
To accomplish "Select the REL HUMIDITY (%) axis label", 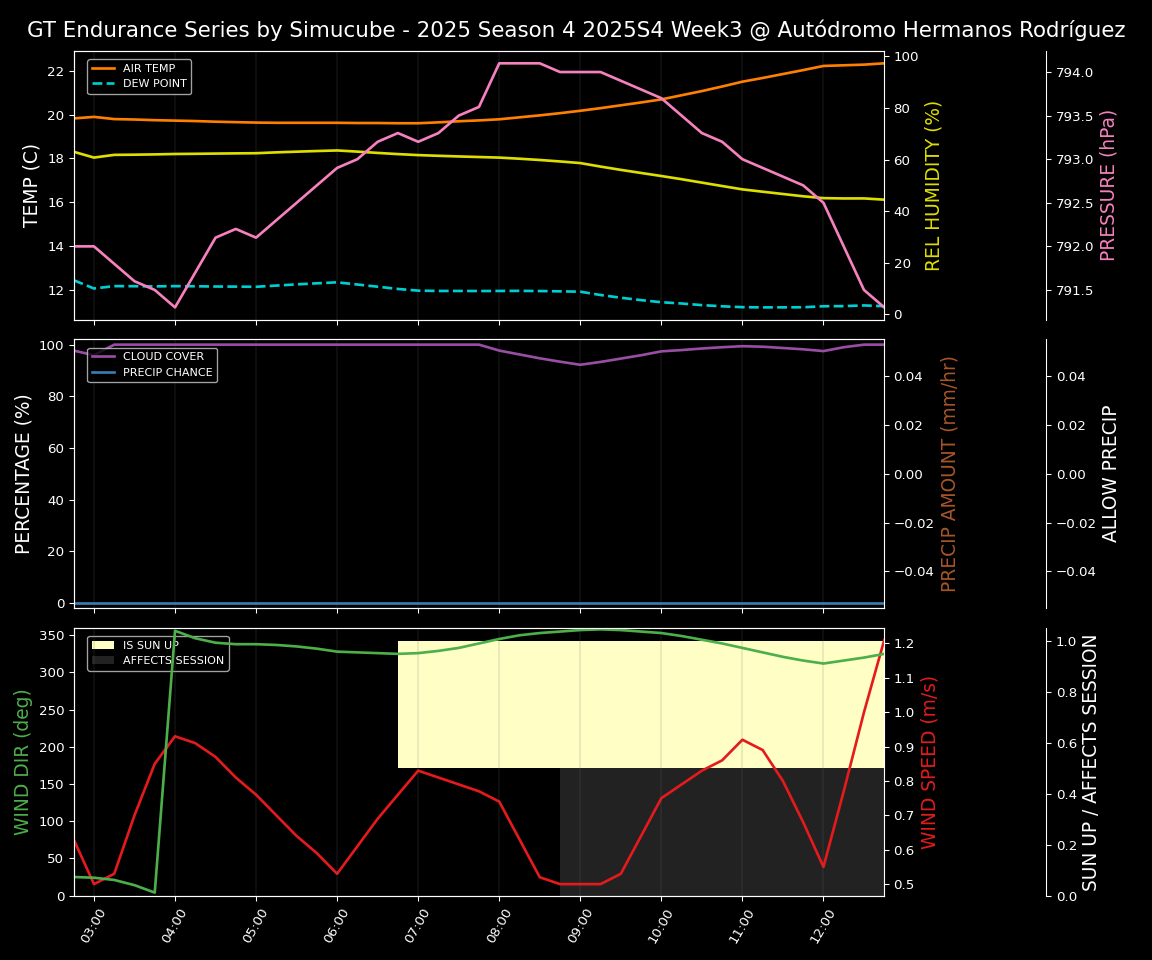I will (933, 185).
